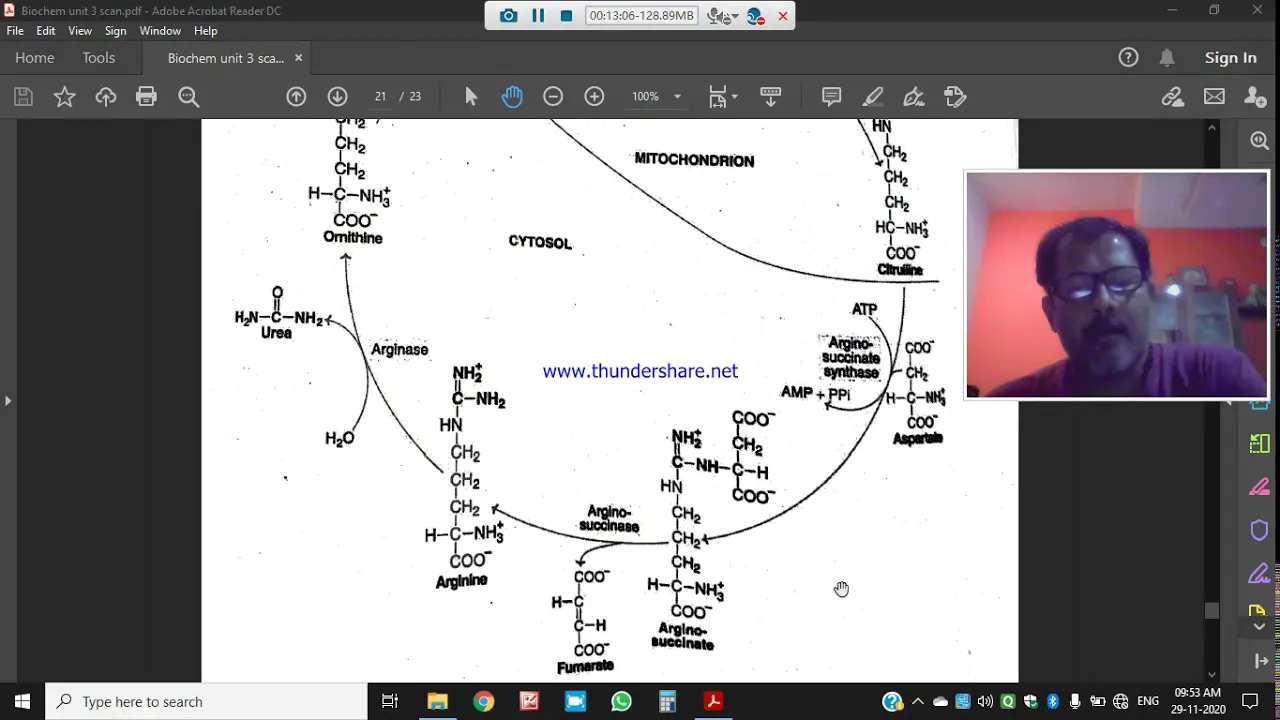Adjust the volume speaker tray icon
1280x720 pixels.
point(985,702)
